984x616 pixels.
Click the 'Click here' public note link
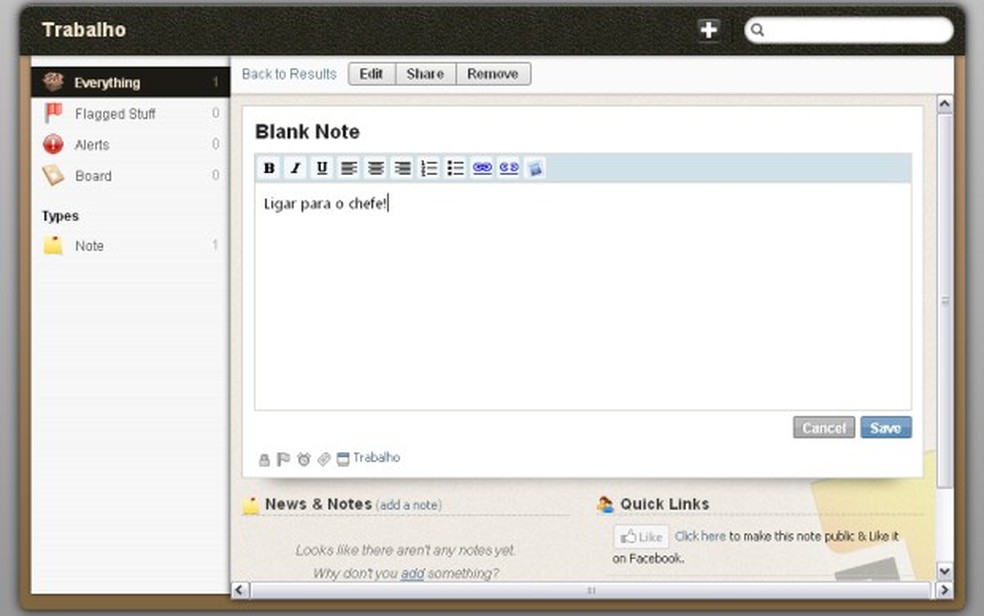pyautogui.click(x=700, y=536)
